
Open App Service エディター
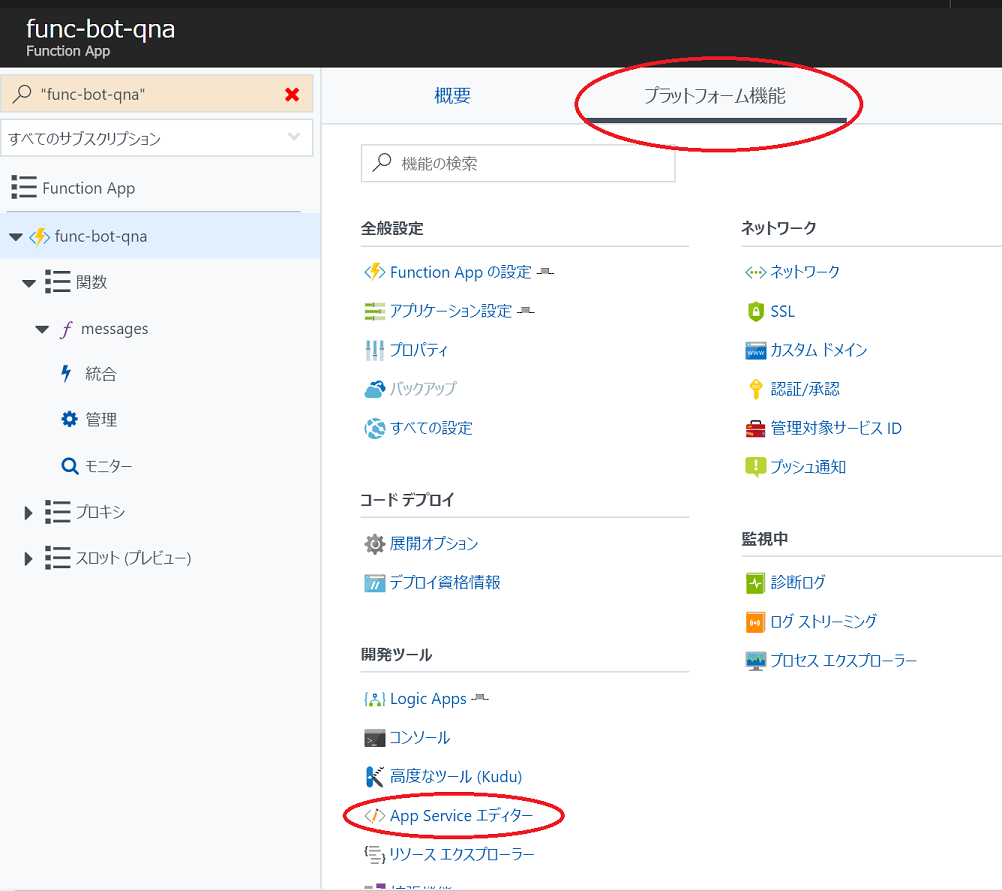461,816
